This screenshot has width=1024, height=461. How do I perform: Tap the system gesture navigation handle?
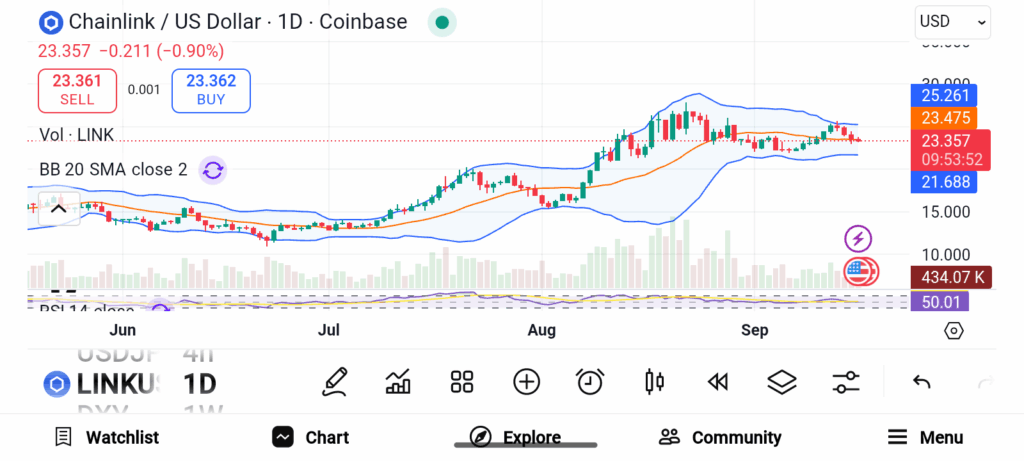526,445
